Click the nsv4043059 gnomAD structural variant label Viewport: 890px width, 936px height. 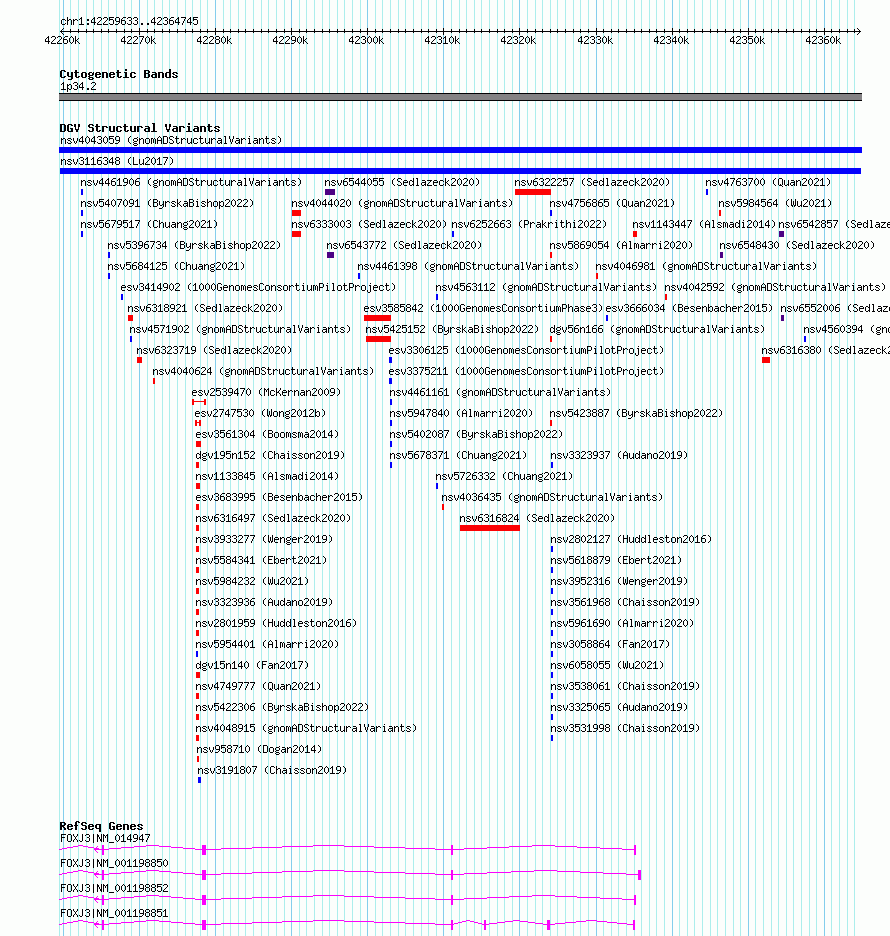(x=171, y=140)
